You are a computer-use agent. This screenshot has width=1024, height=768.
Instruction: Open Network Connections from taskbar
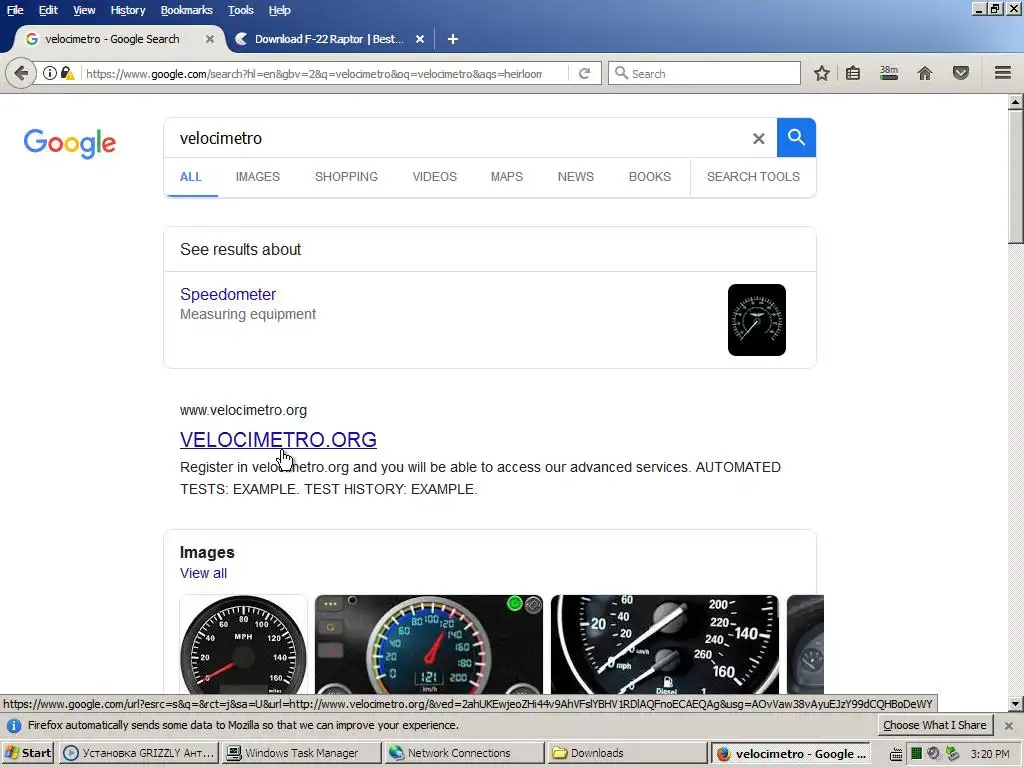[464, 753]
